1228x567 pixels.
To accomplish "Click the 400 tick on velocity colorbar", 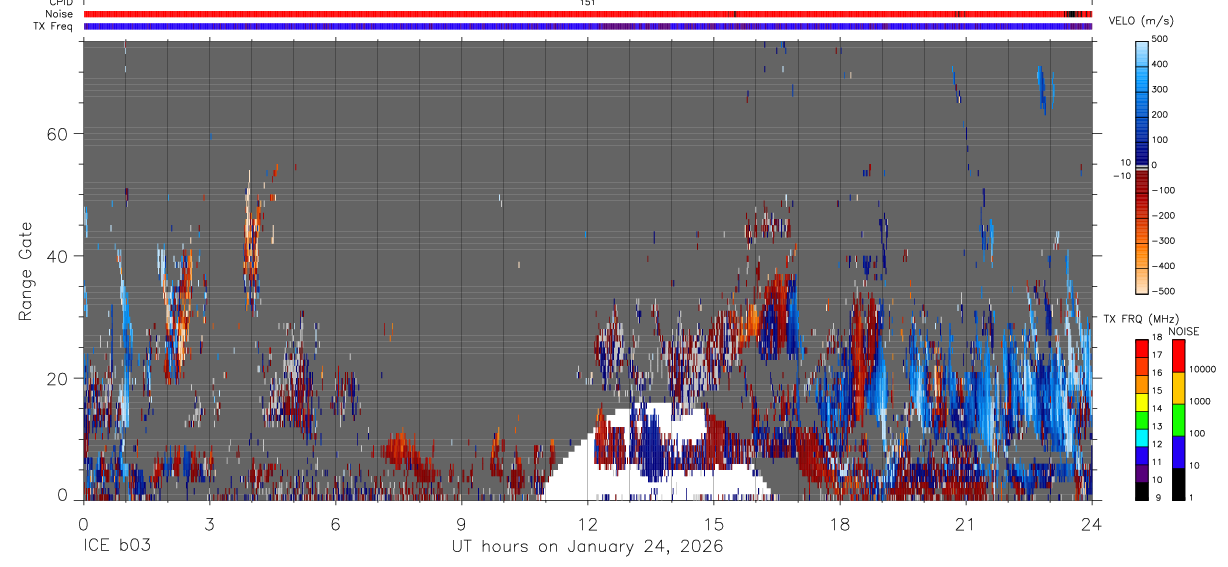I will coord(1160,64).
